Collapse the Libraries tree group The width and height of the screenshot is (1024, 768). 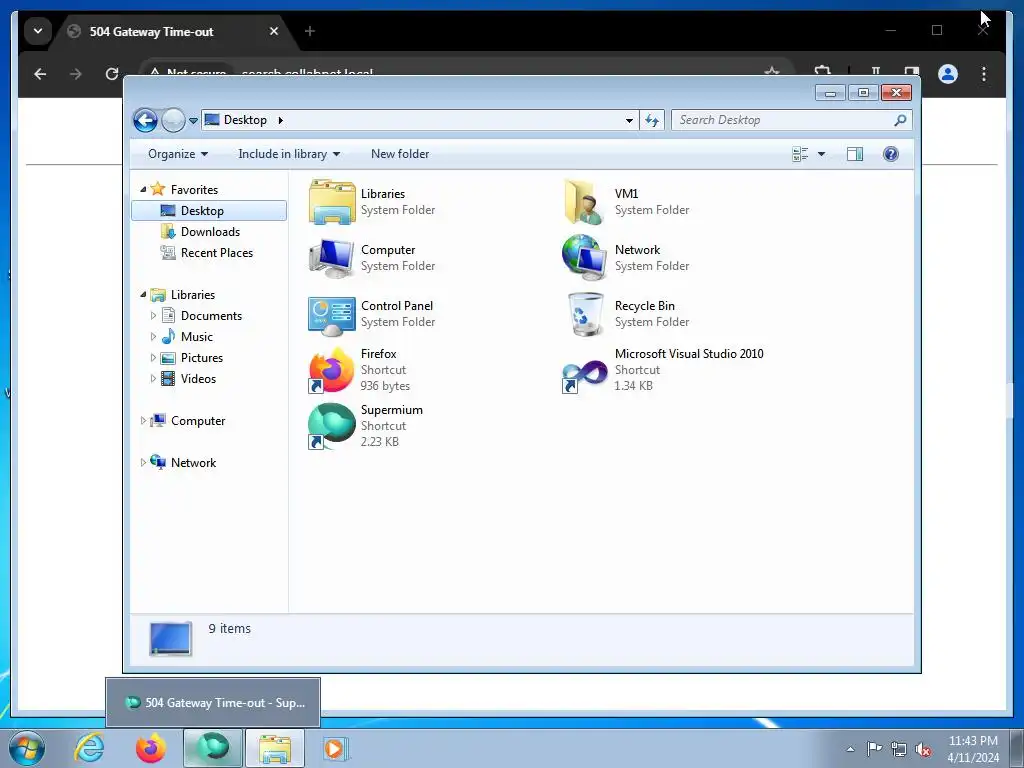click(143, 295)
